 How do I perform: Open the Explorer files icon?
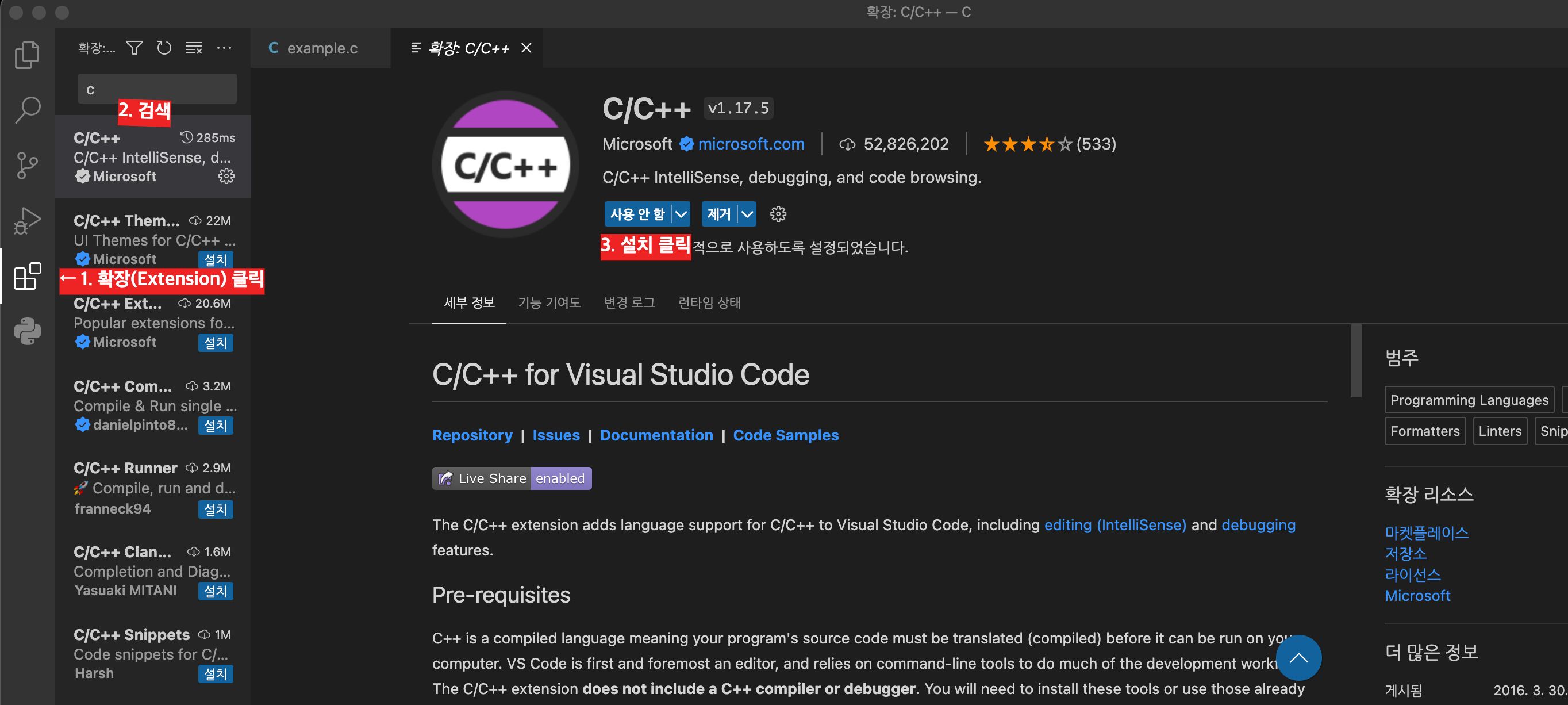click(x=27, y=55)
